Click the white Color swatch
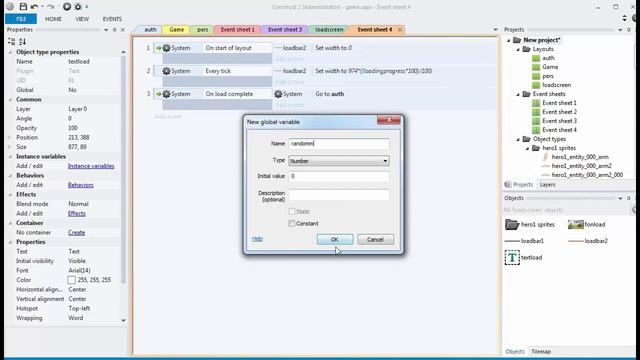 (71, 280)
